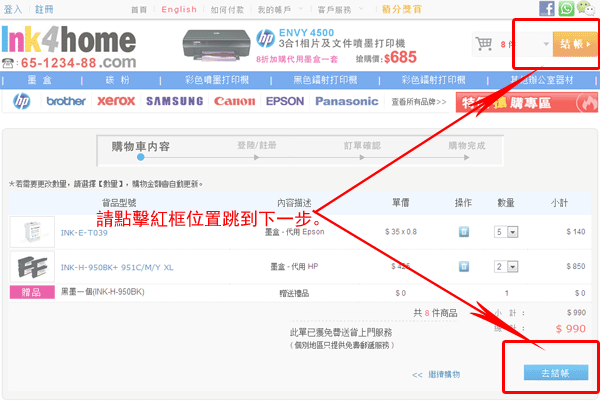600x401 pixels.
Task: Open the 特價搶購專區 banner
Action: (527, 103)
